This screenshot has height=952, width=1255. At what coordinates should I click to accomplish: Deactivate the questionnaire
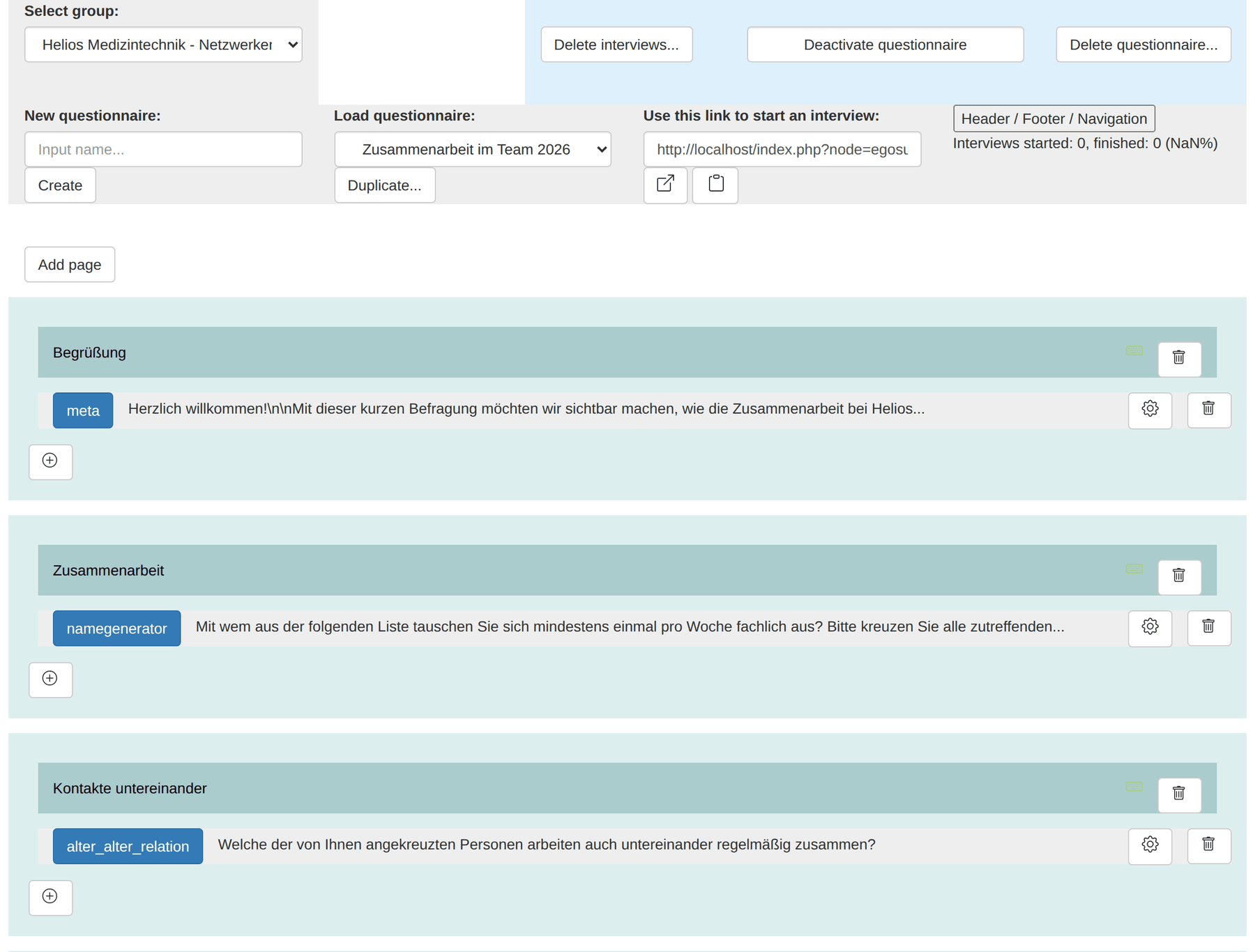(x=885, y=45)
